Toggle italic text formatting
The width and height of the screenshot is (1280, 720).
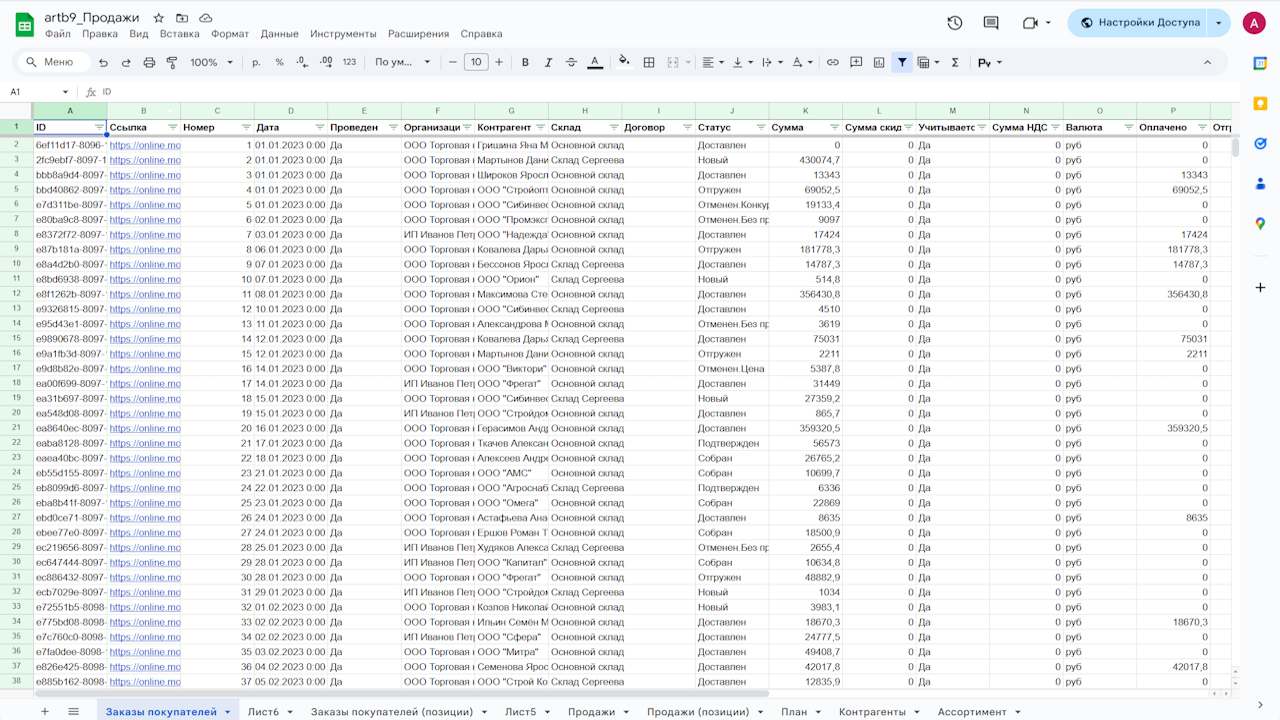click(548, 62)
